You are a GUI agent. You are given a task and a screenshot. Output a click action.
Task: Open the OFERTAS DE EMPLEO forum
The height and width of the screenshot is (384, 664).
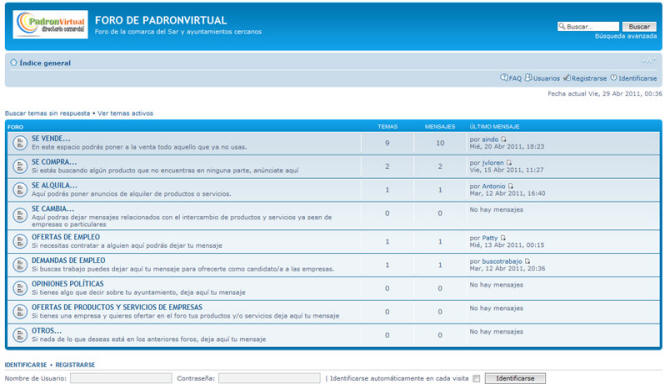click(x=66, y=237)
